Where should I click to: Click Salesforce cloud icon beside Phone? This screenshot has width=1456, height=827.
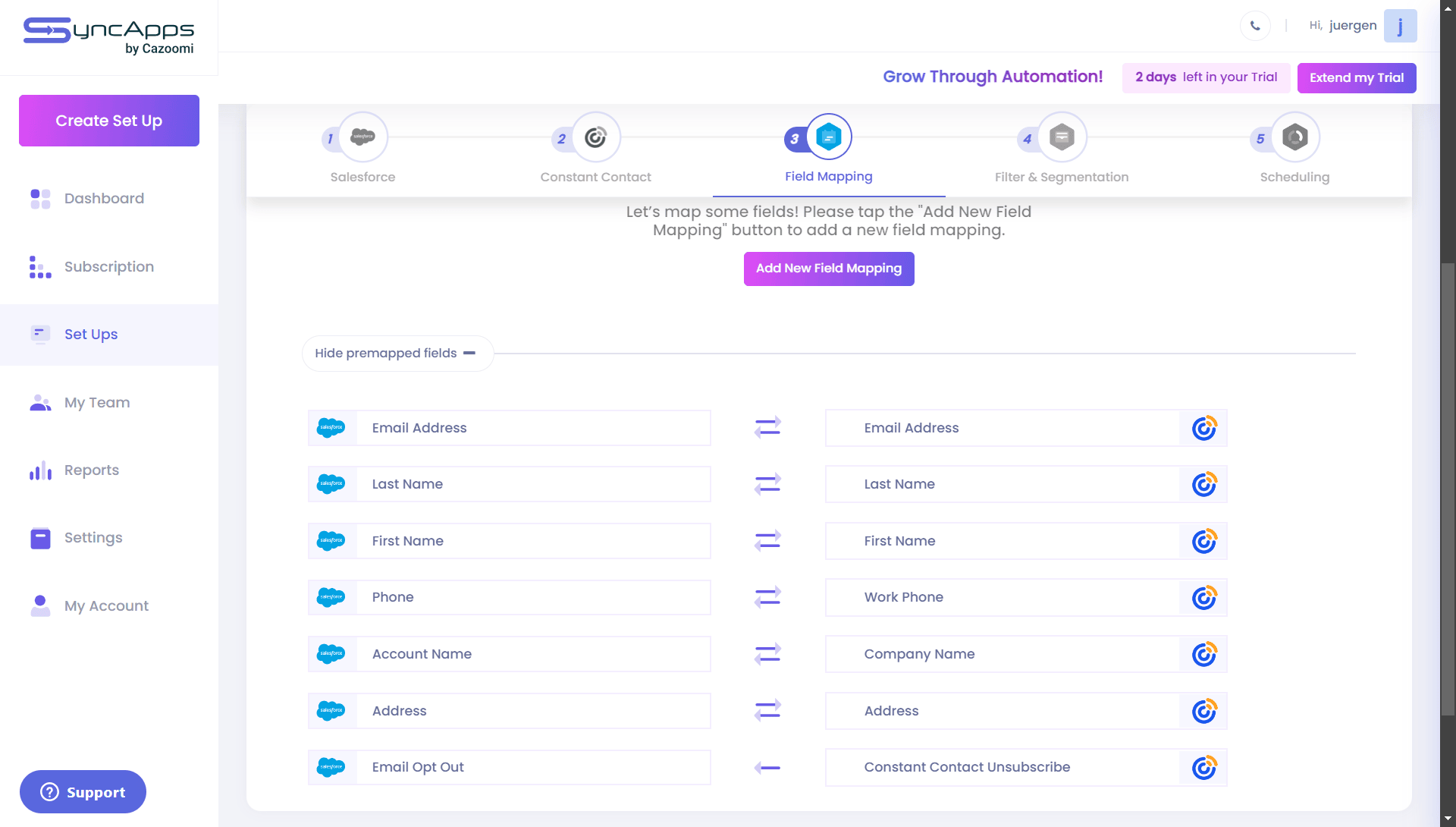(x=331, y=597)
